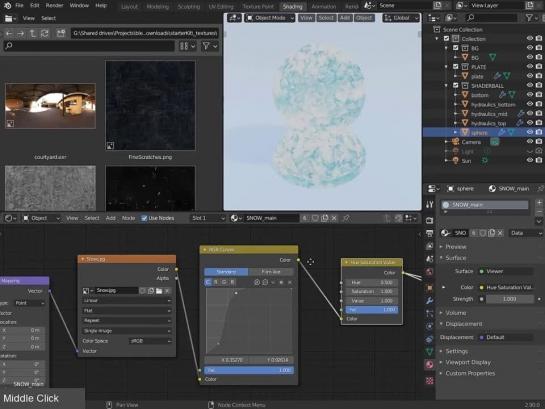Viewport: 545px width, 409px height.
Task: Add a new material slot
Action: 539,203
